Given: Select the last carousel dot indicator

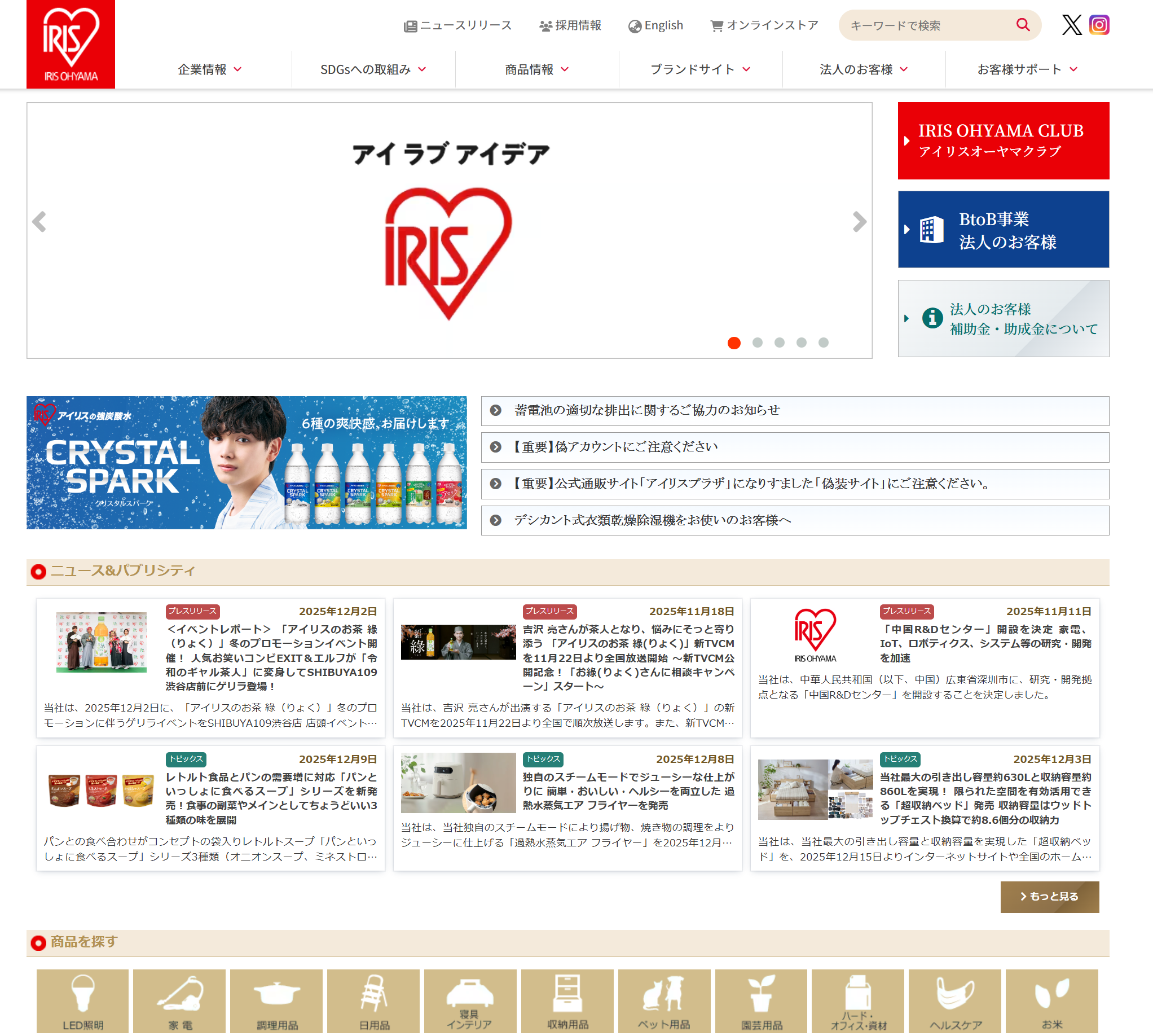Looking at the screenshot, I should pyautogui.click(x=823, y=343).
